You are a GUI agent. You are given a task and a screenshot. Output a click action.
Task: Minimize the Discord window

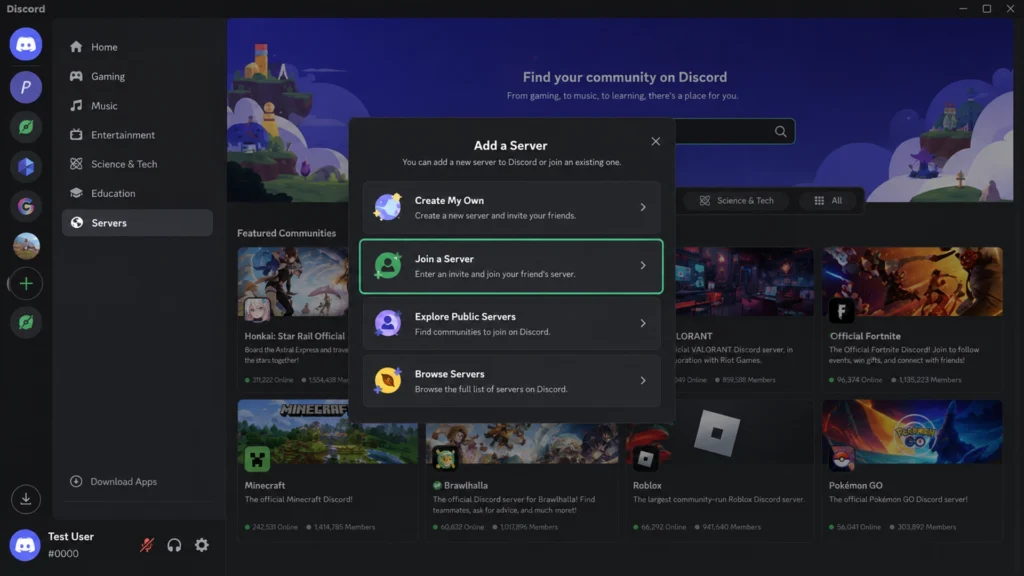(x=963, y=8)
